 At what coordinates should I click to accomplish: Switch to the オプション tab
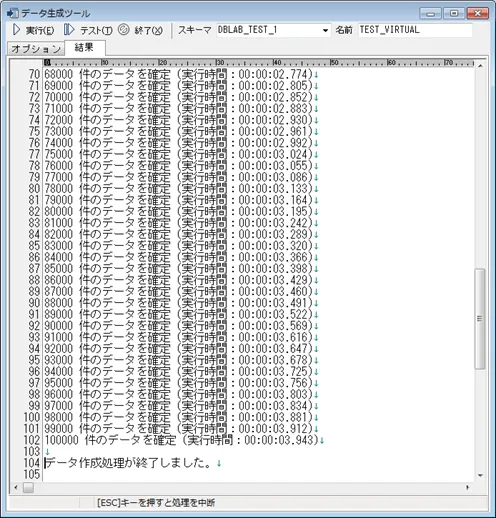point(36,49)
